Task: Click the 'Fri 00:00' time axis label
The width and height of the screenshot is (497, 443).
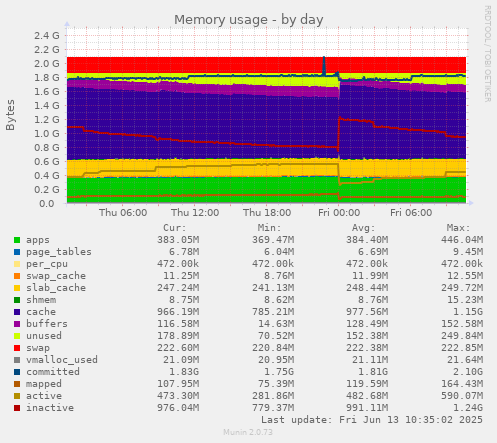Action: click(339, 213)
